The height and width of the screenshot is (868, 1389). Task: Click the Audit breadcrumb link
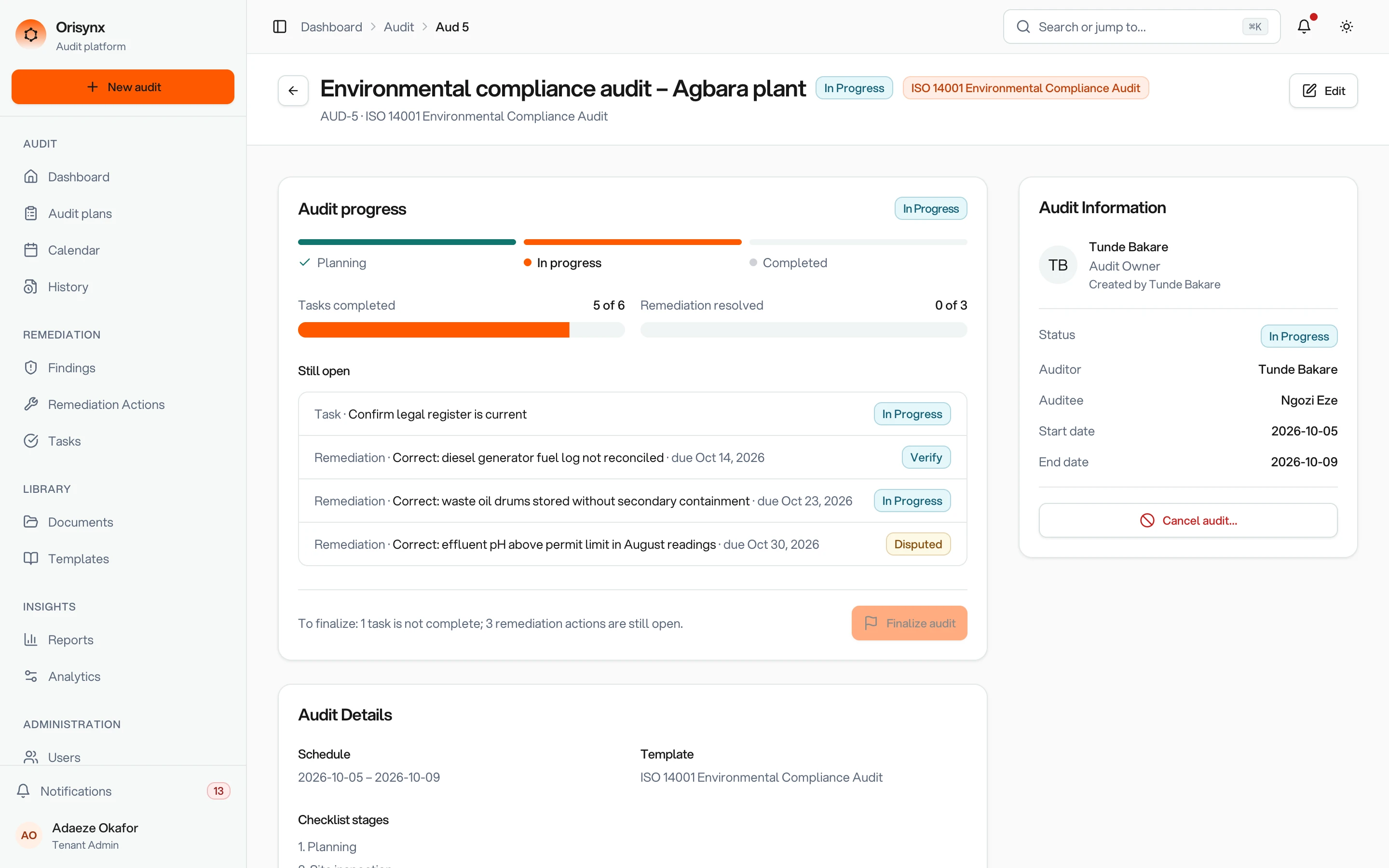click(398, 27)
